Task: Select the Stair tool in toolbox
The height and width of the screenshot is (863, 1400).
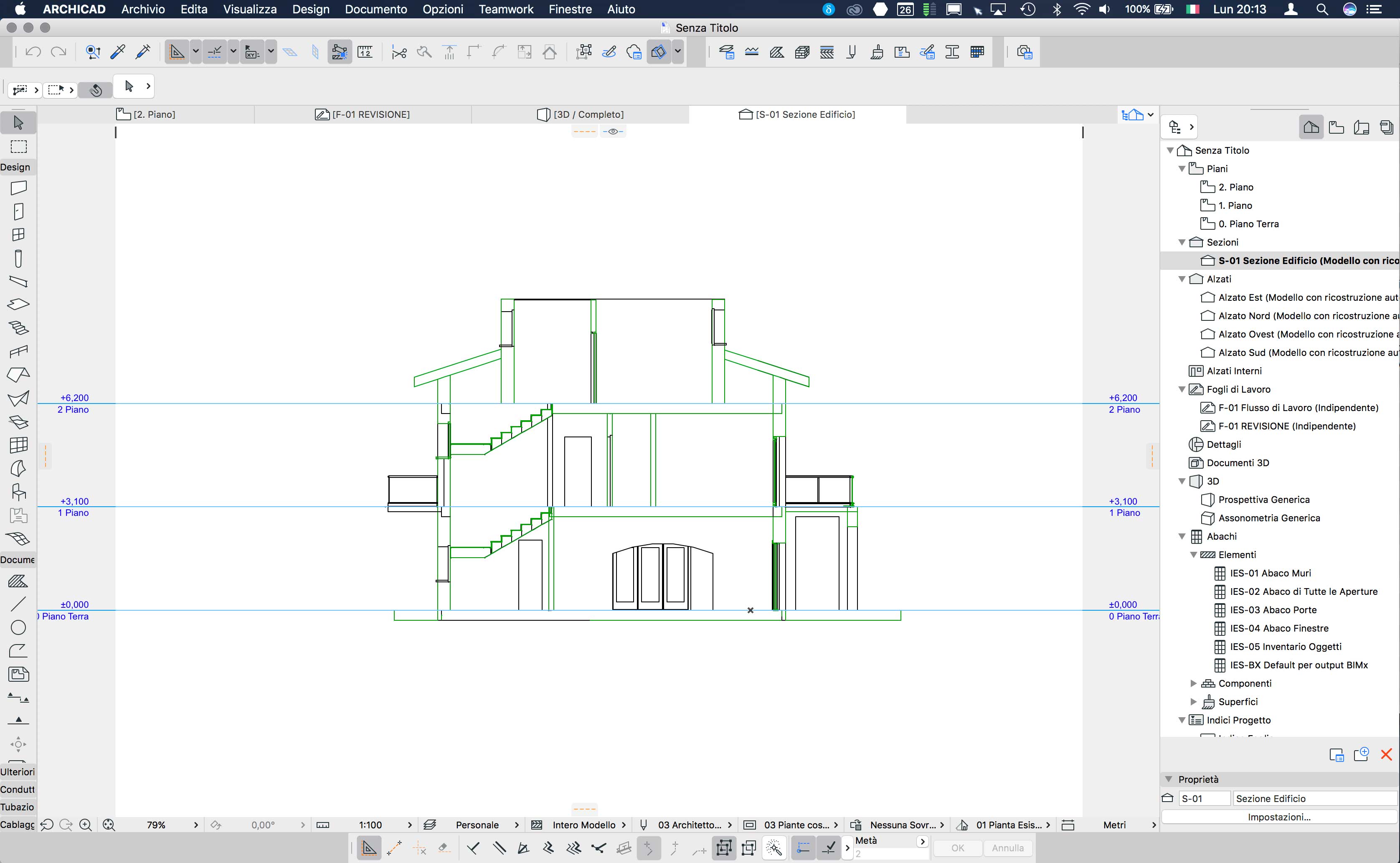Action: coord(18,327)
